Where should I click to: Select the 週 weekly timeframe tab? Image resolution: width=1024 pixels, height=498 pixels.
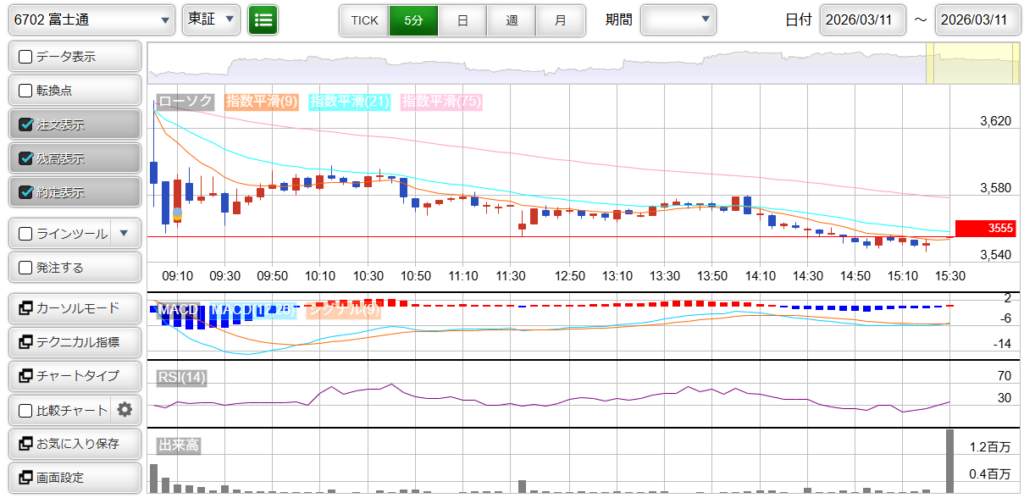[x=511, y=20]
